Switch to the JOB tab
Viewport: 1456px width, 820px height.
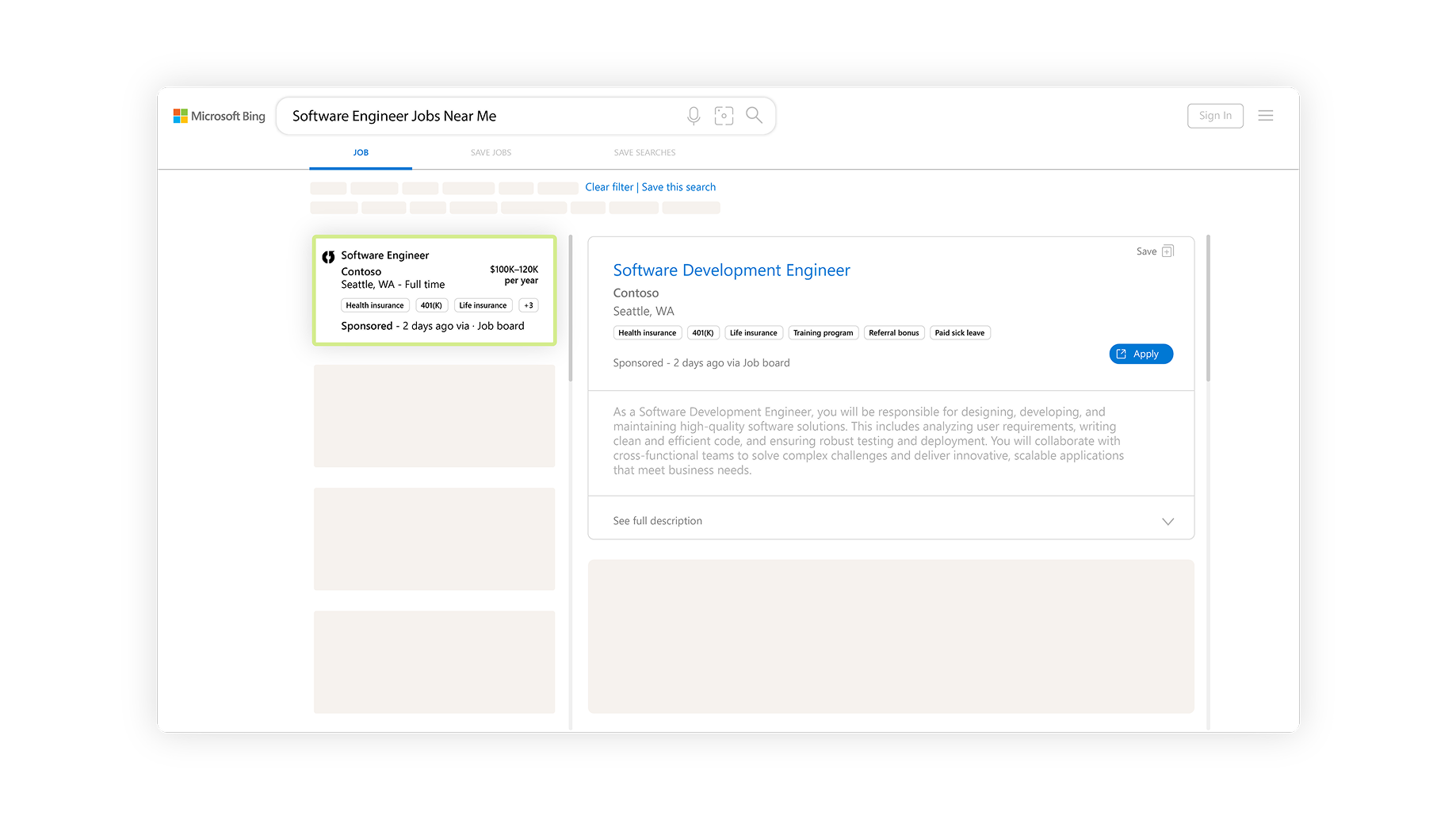[x=361, y=152]
